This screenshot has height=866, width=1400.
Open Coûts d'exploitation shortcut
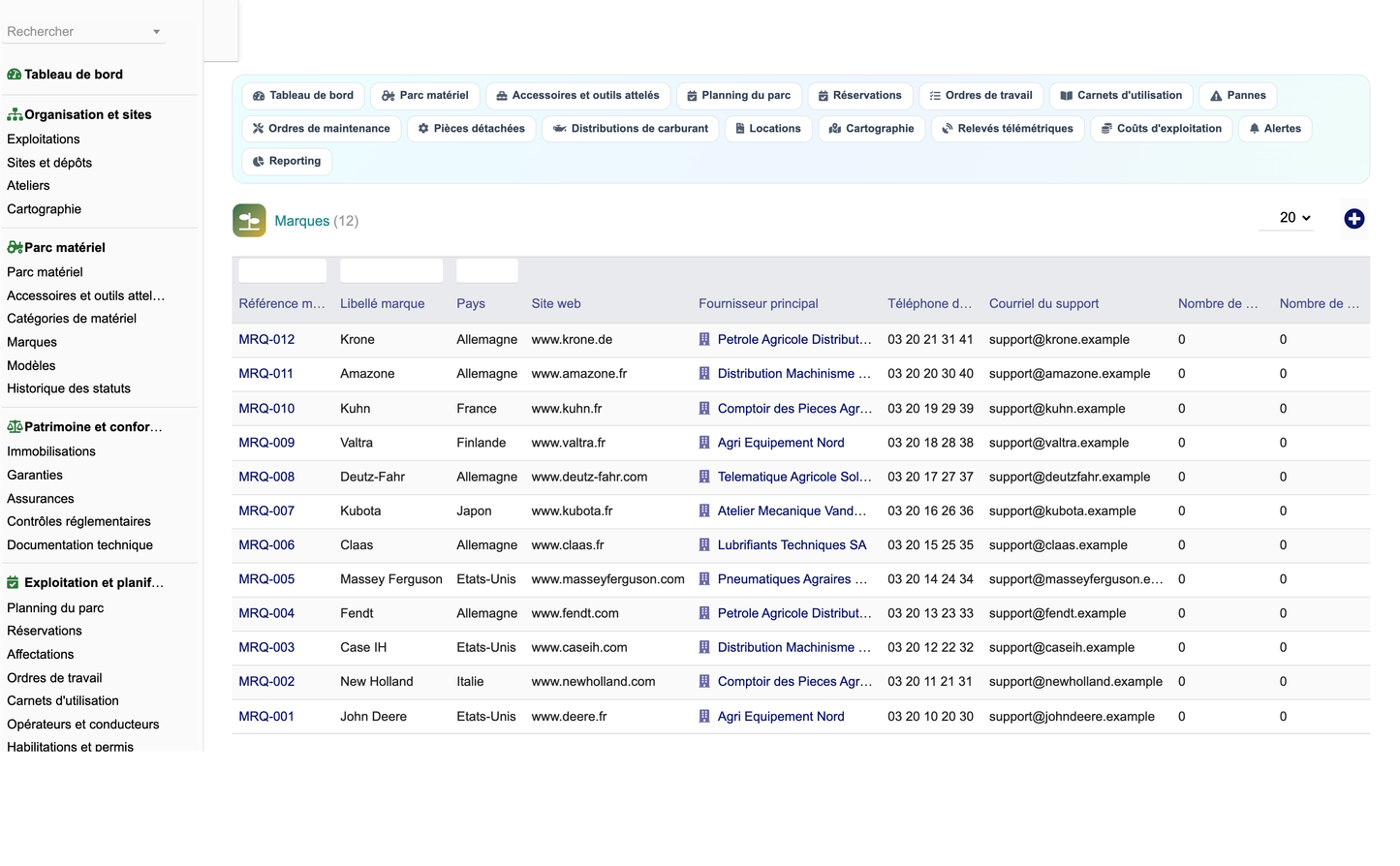coord(1161,129)
